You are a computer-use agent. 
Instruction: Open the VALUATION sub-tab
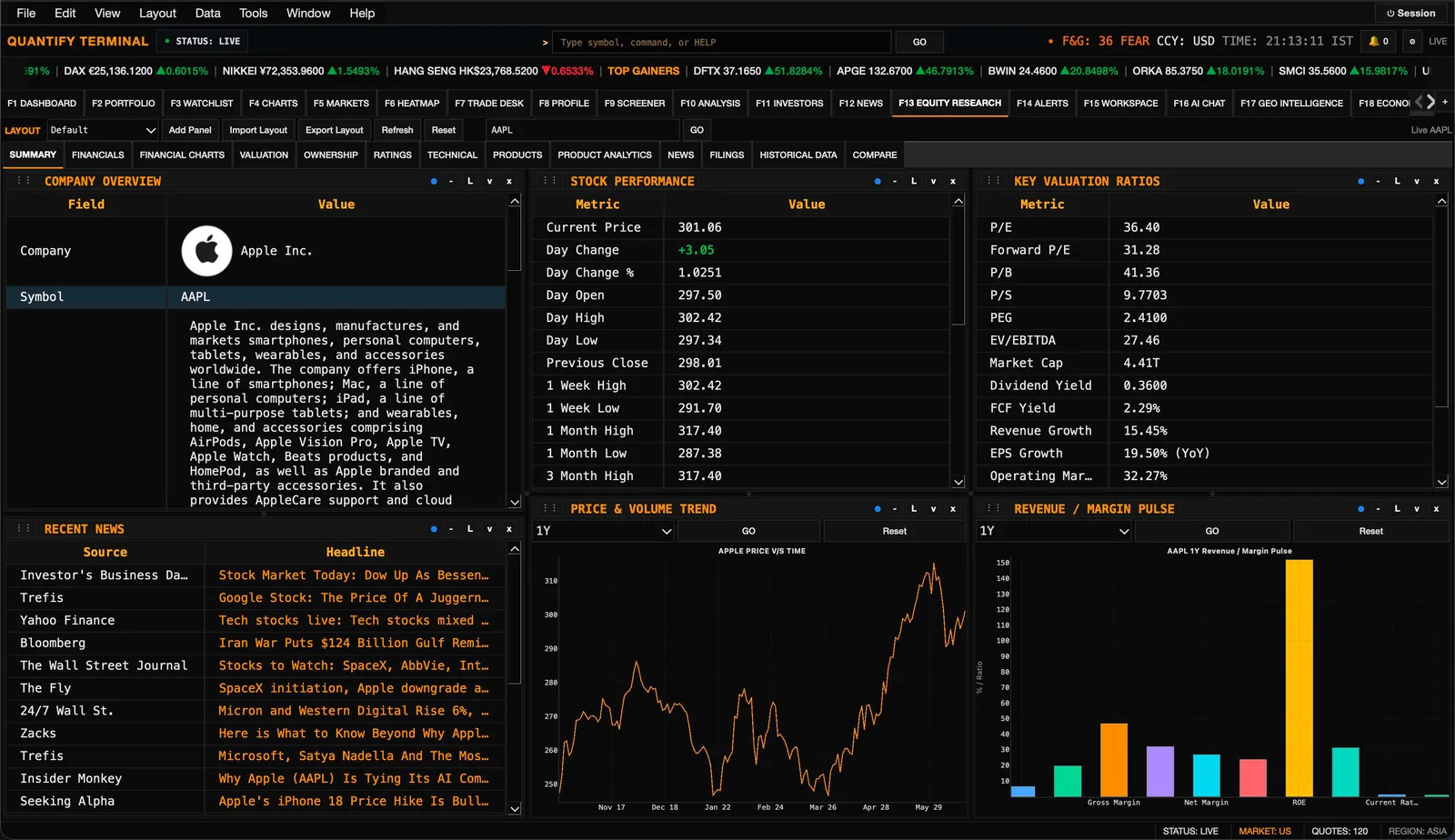point(264,155)
